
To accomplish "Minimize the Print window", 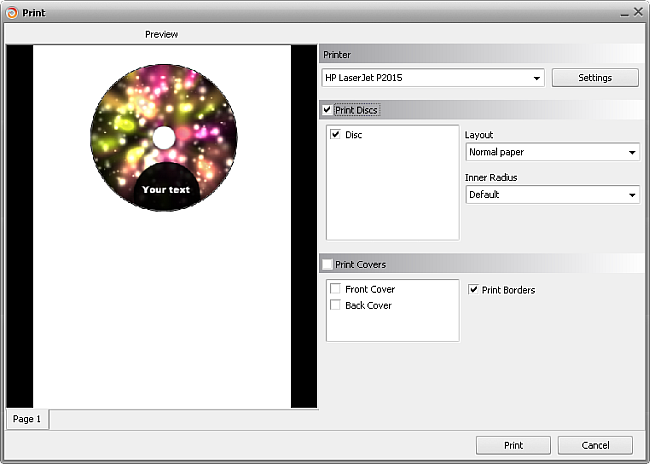I will tap(624, 13).
